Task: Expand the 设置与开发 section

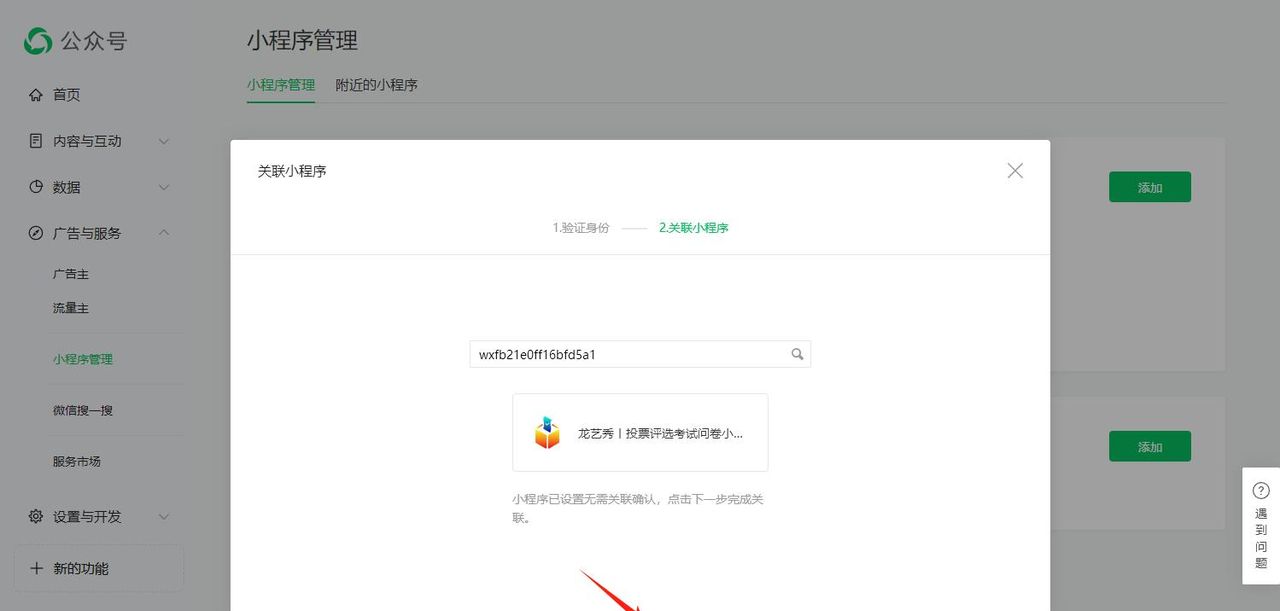Action: pos(164,517)
